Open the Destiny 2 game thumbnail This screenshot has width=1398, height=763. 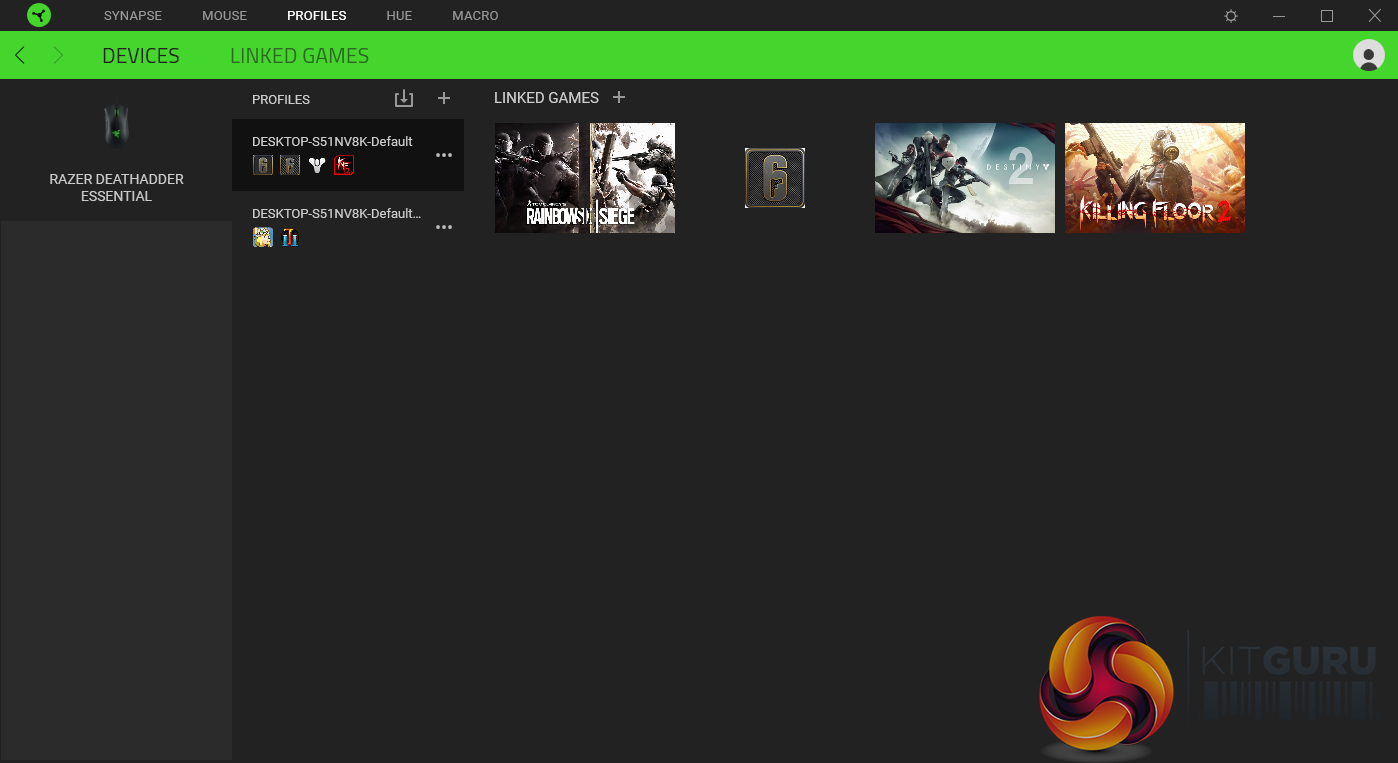965,178
